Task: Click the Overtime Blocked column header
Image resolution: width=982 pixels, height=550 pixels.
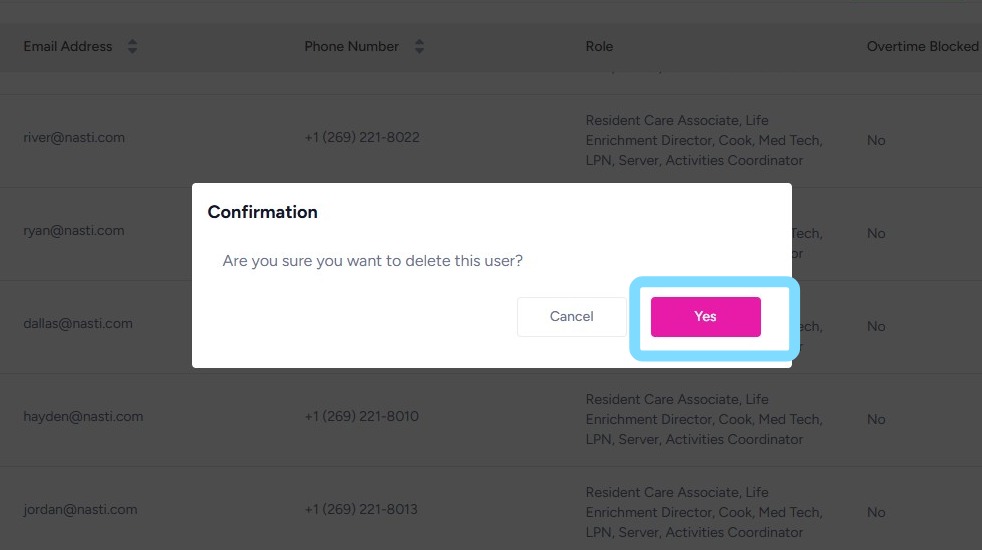Action: (x=922, y=47)
